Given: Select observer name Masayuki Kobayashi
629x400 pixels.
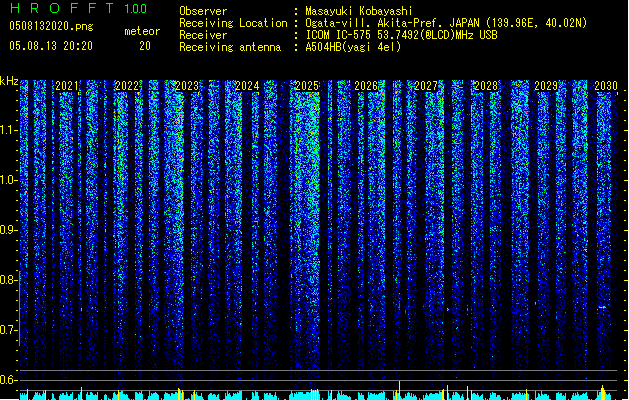Looking at the screenshot, I should point(359,11).
